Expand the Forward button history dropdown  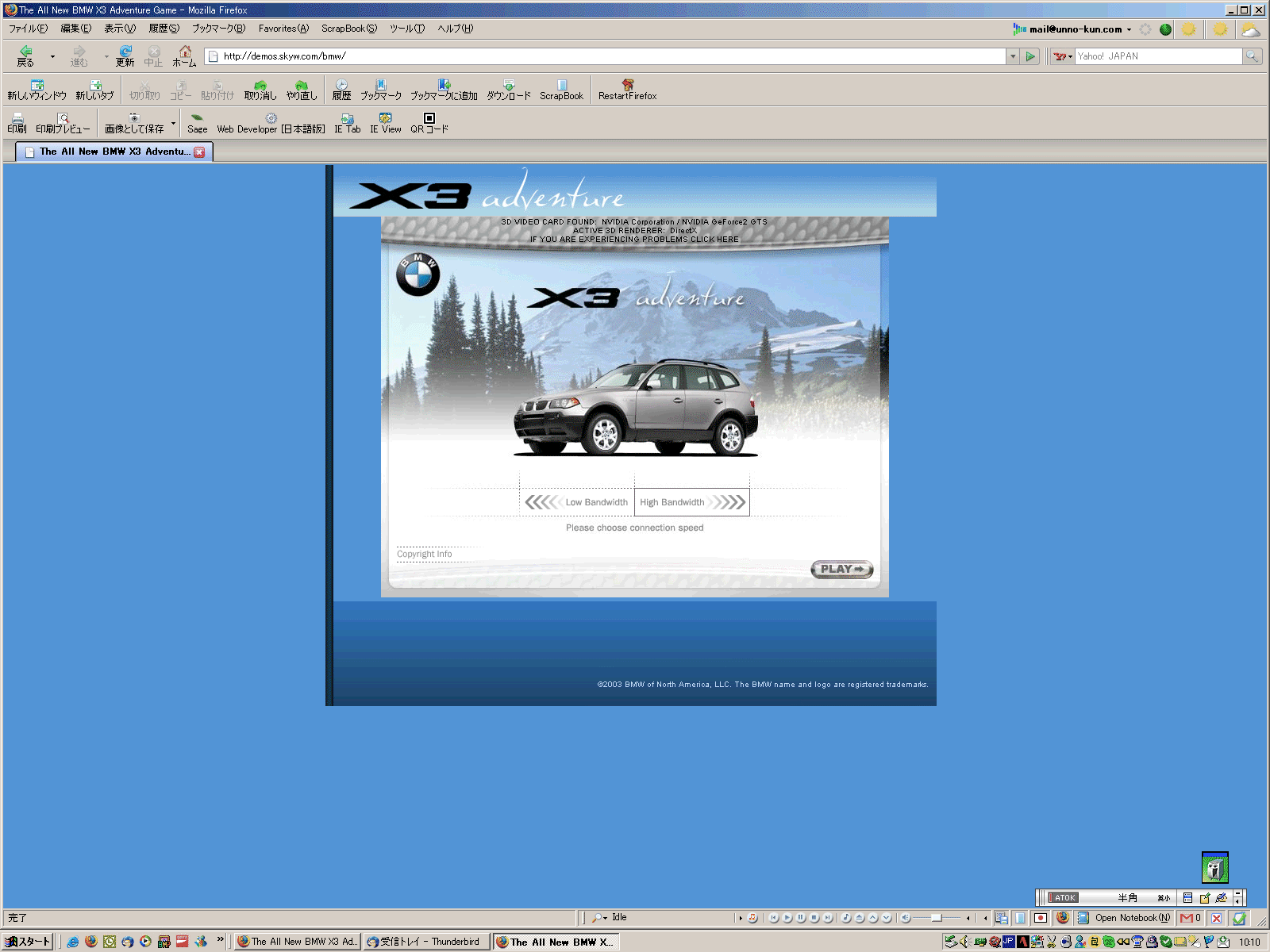pyautogui.click(x=106, y=56)
